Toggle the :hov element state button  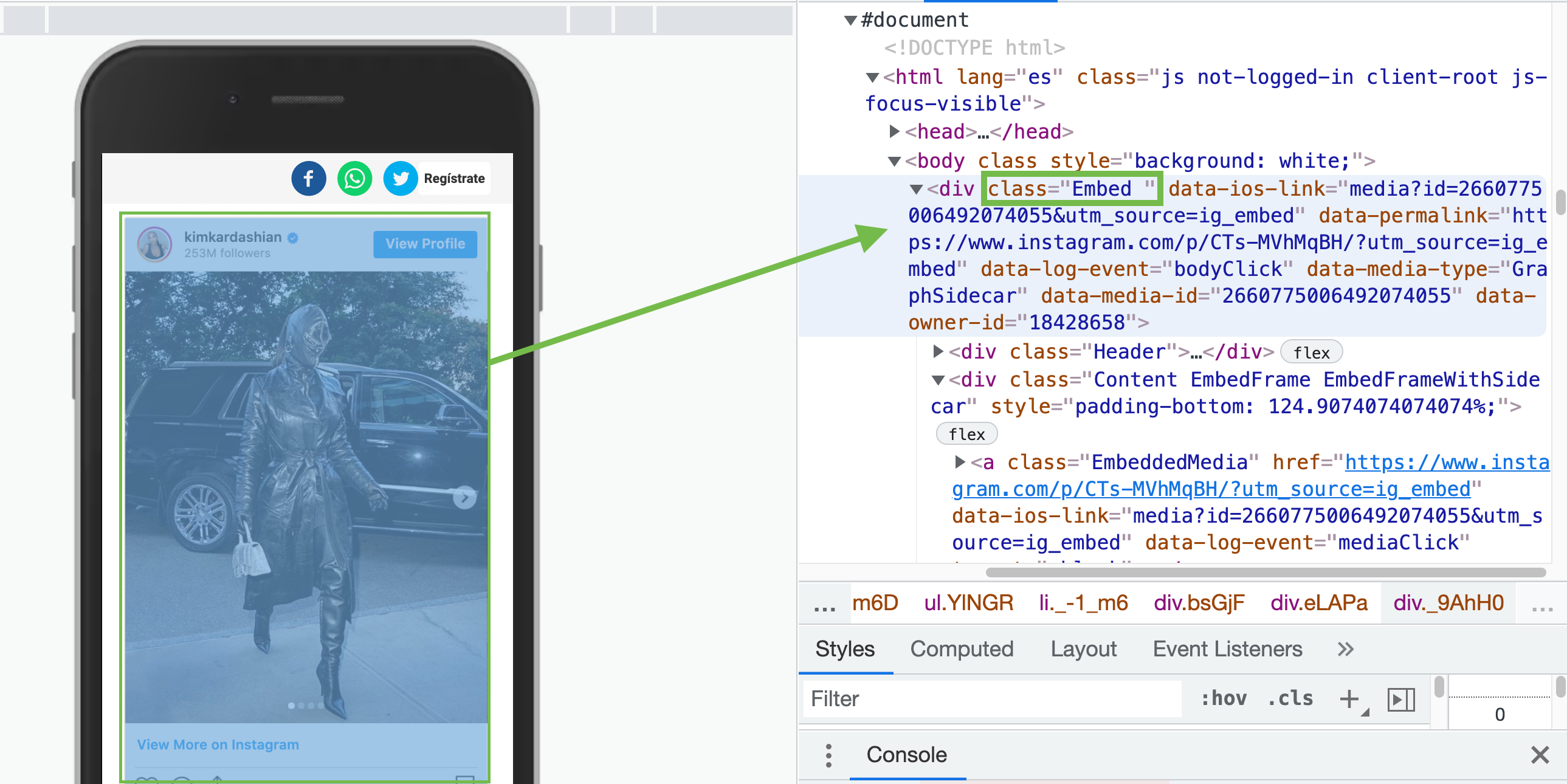coord(1224,699)
